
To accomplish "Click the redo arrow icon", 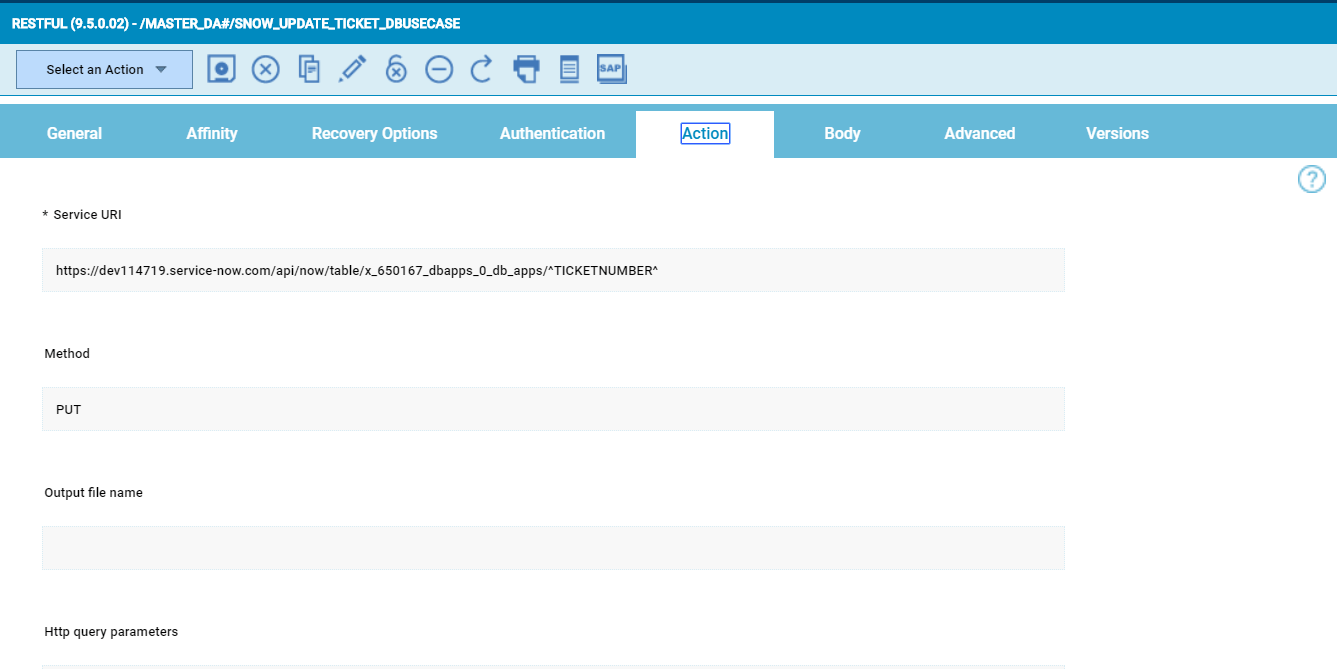I will [x=480, y=68].
